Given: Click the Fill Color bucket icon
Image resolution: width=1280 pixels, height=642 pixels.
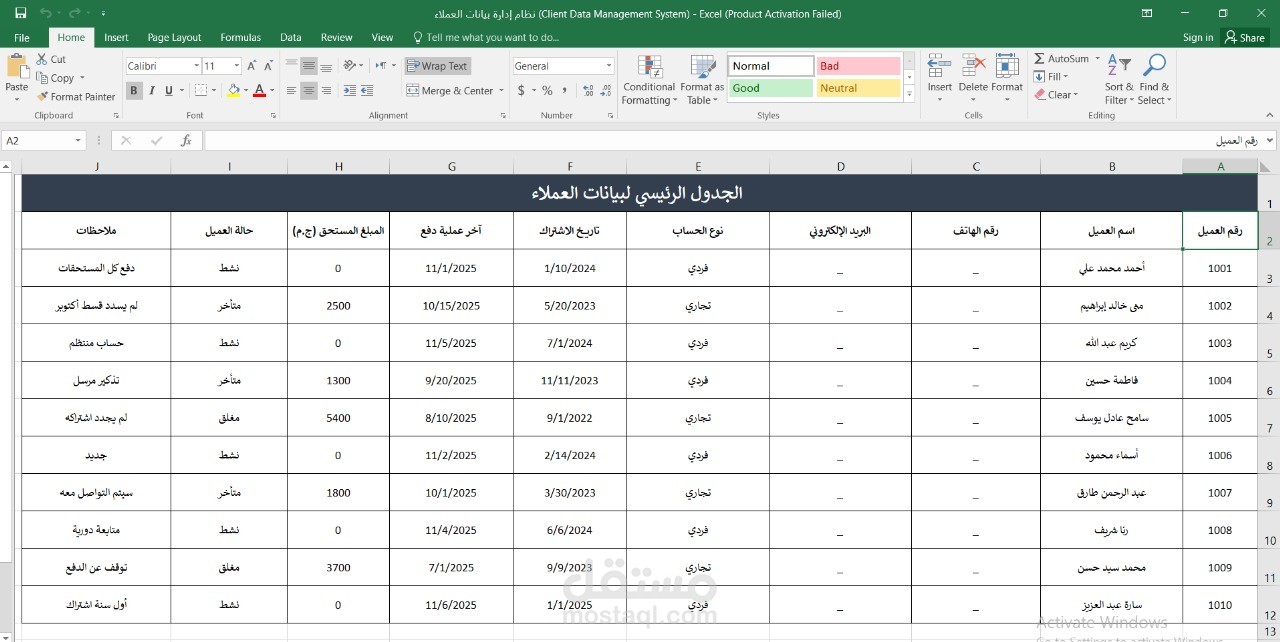Looking at the screenshot, I should pos(234,90).
